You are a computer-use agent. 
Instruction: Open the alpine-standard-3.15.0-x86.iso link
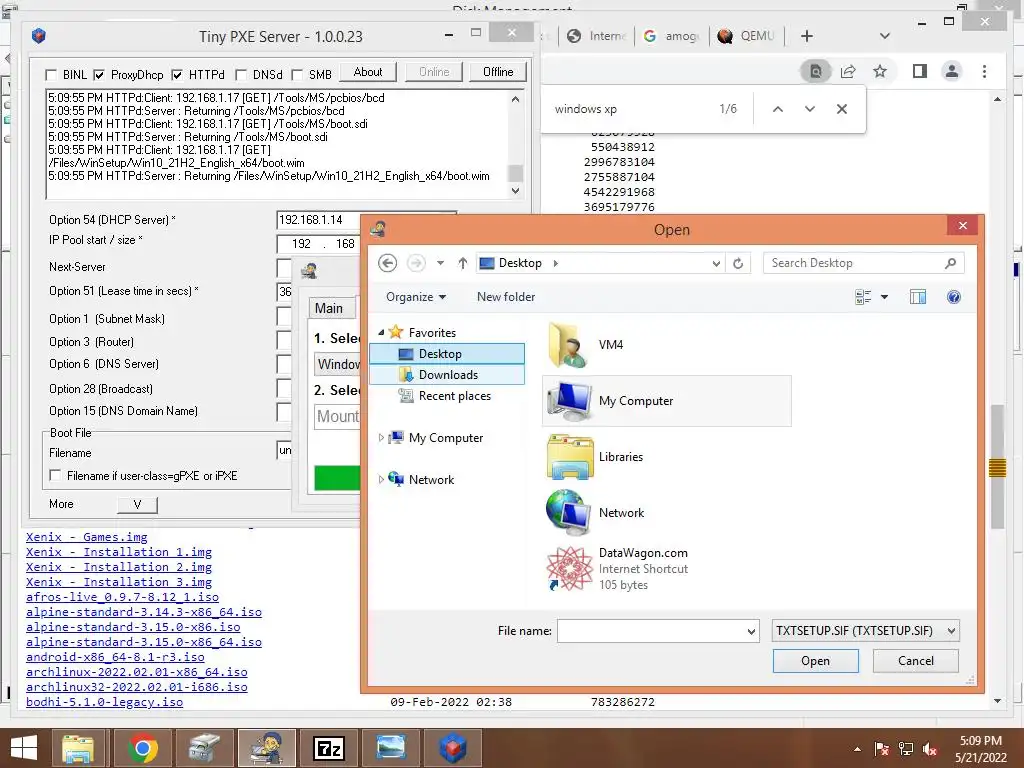tap(133, 627)
